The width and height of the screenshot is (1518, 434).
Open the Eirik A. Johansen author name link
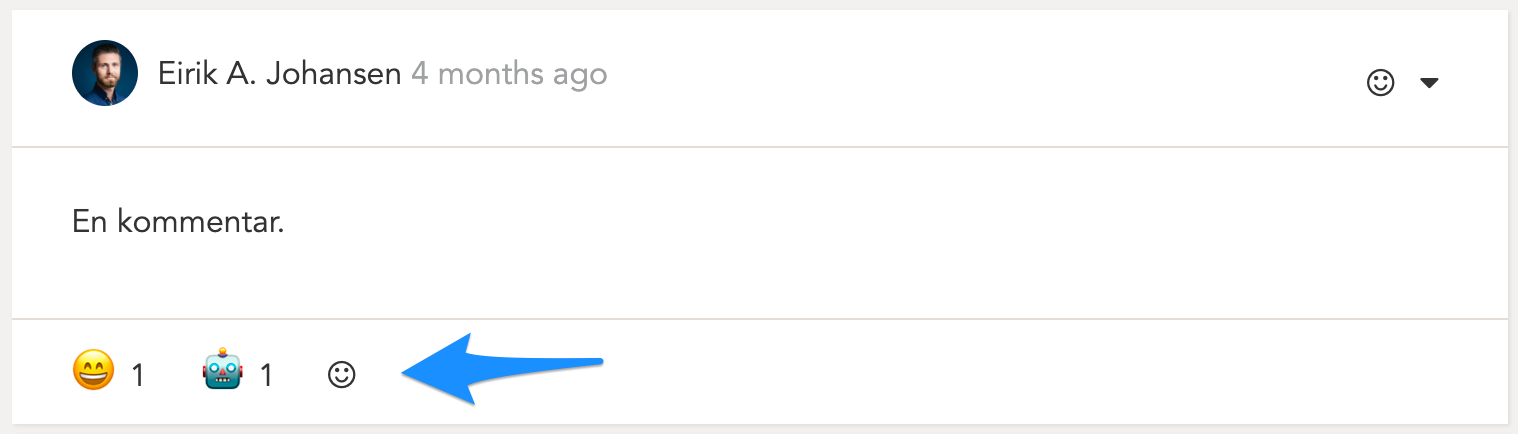point(279,74)
